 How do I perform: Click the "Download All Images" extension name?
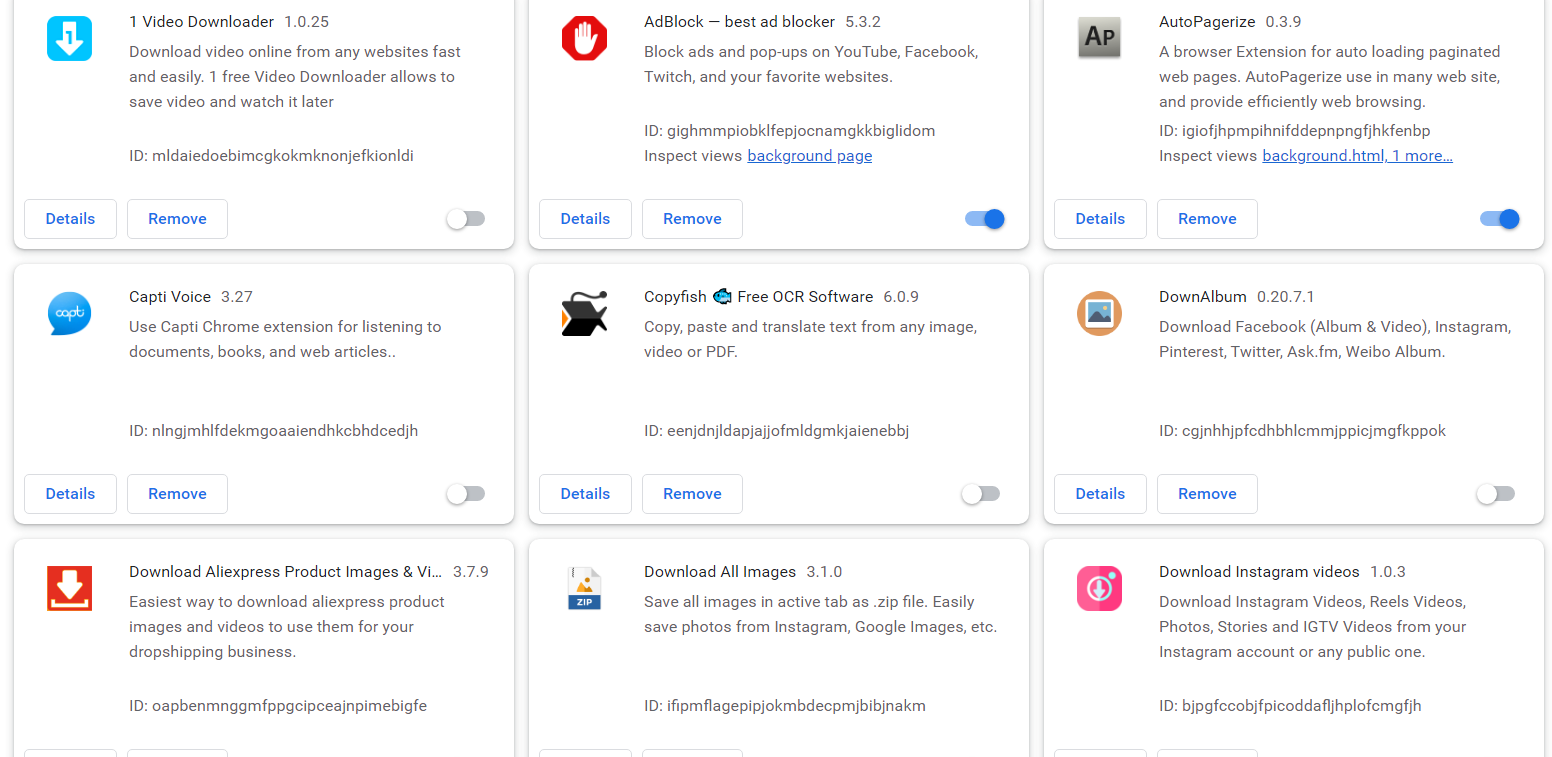(x=720, y=571)
